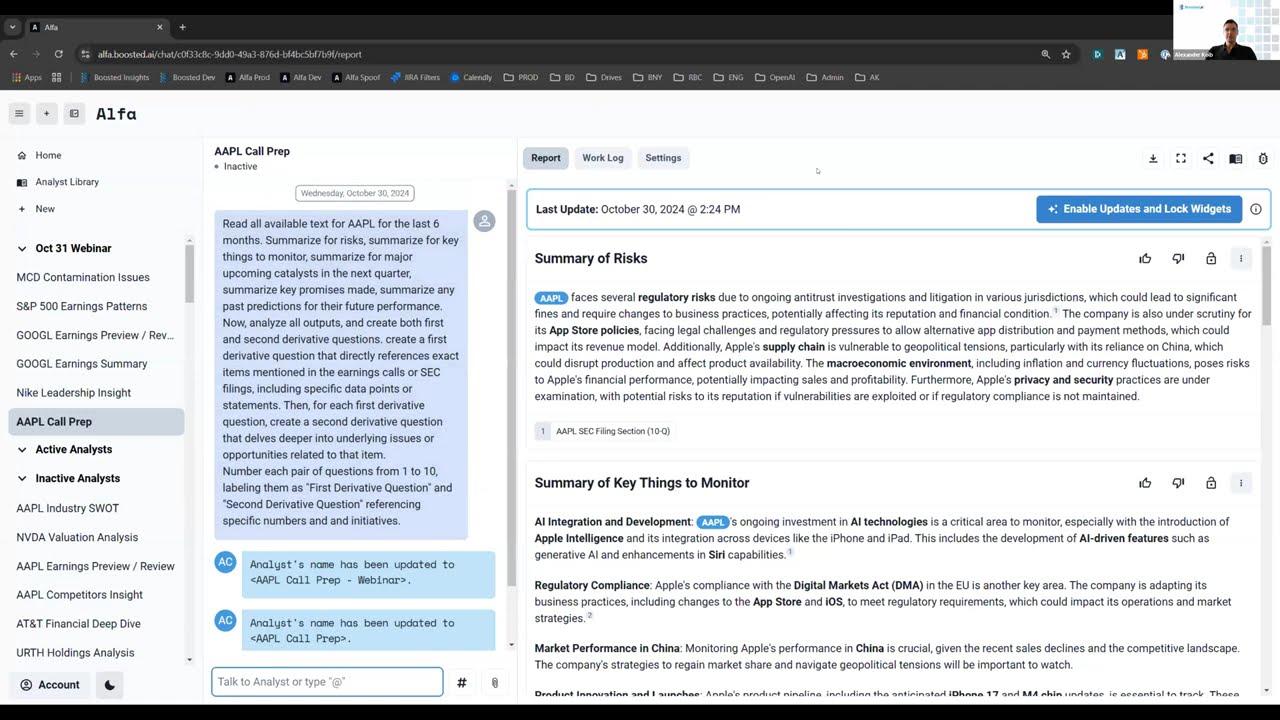Viewport: 1280px width, 720px height.
Task: Open the browser tab search dropdown
Action: (x=13, y=27)
